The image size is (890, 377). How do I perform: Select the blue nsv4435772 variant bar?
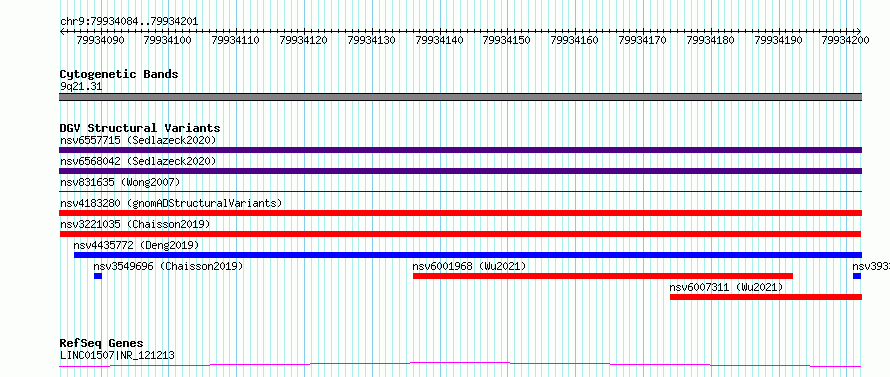[x=468, y=255]
